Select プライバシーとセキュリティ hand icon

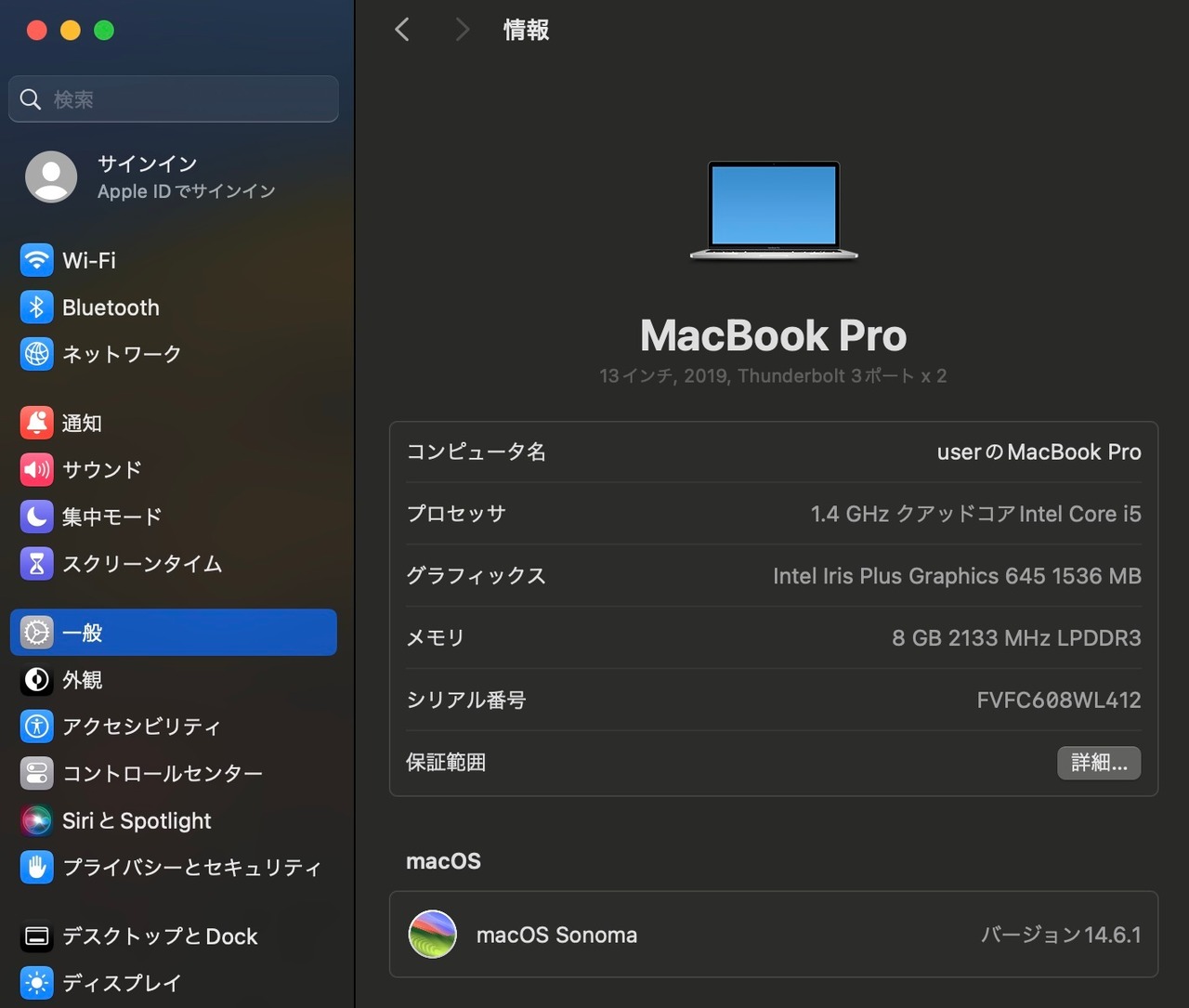click(x=37, y=867)
